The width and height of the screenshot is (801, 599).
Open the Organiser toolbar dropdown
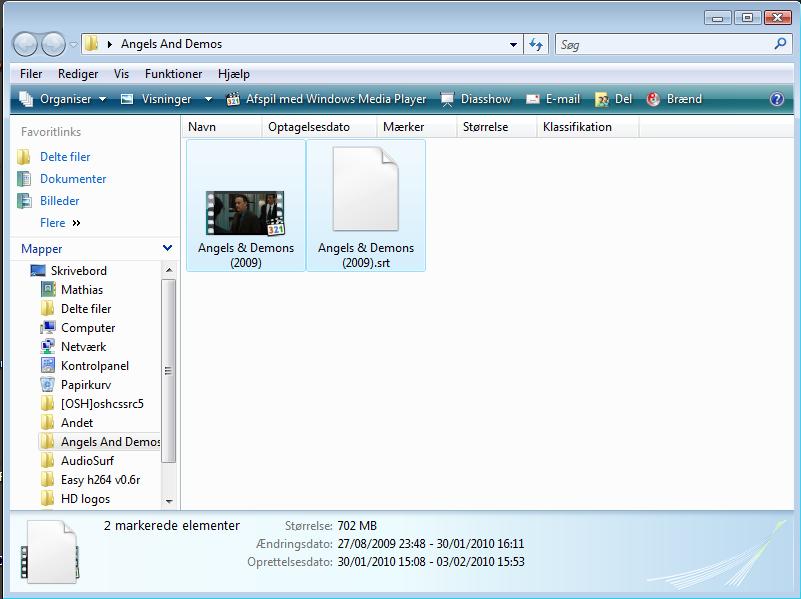click(63, 99)
